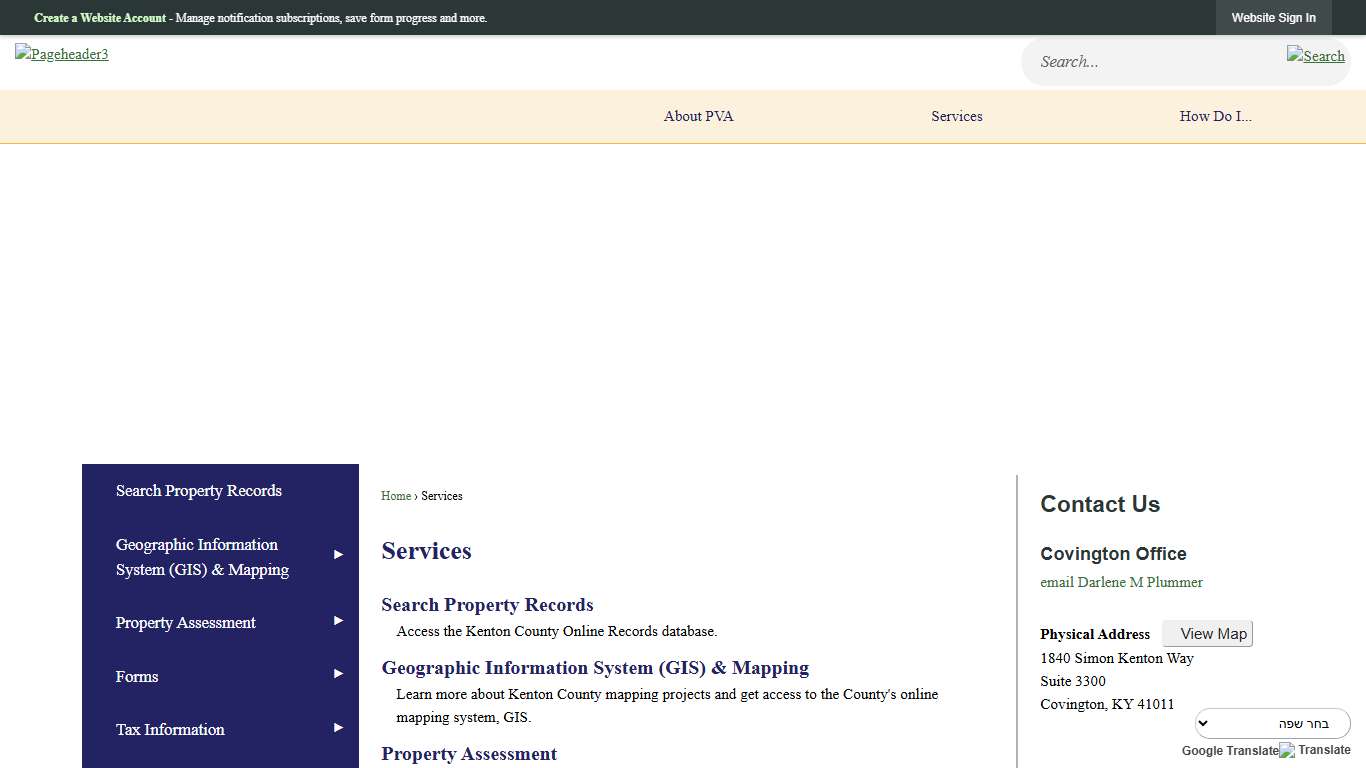Screen dimensions: 1366x768
Task: Click the Pageheader3 logo image
Action: [62, 54]
